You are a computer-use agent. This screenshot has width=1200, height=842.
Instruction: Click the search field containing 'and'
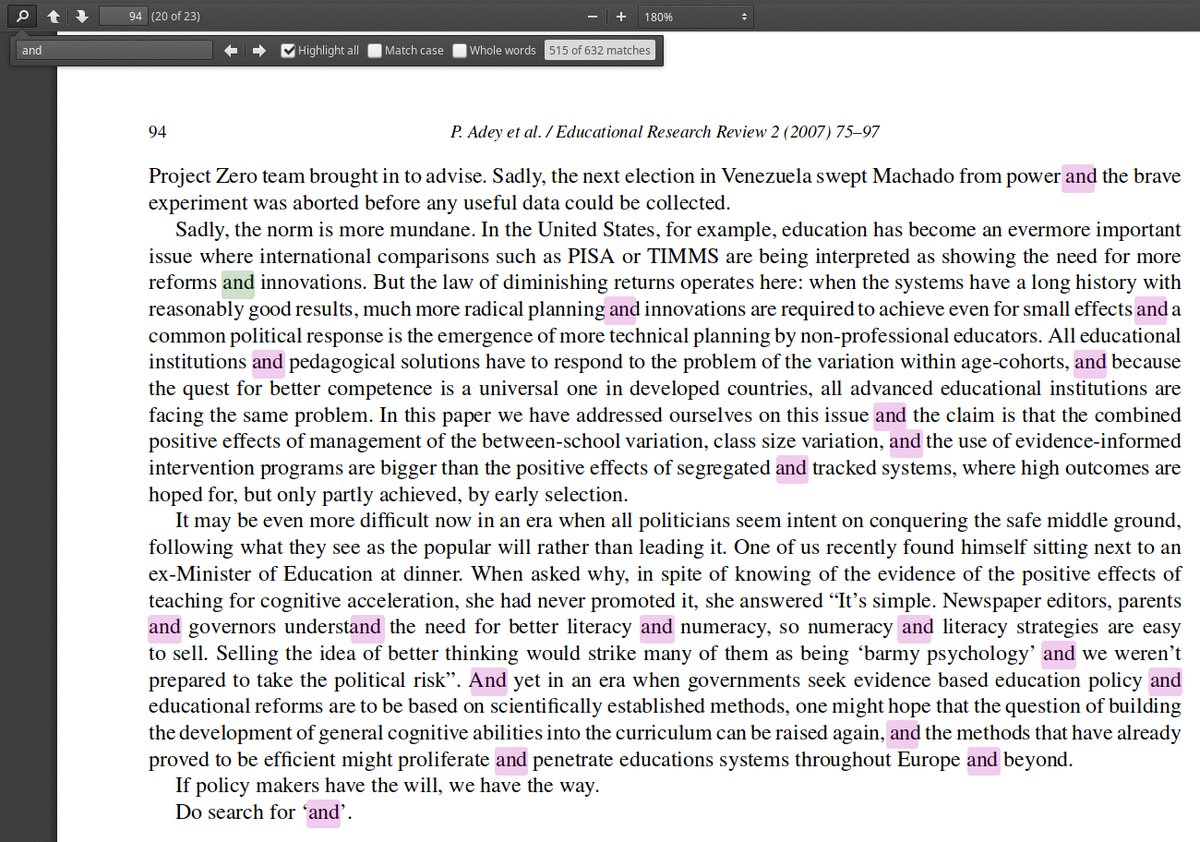click(115, 50)
